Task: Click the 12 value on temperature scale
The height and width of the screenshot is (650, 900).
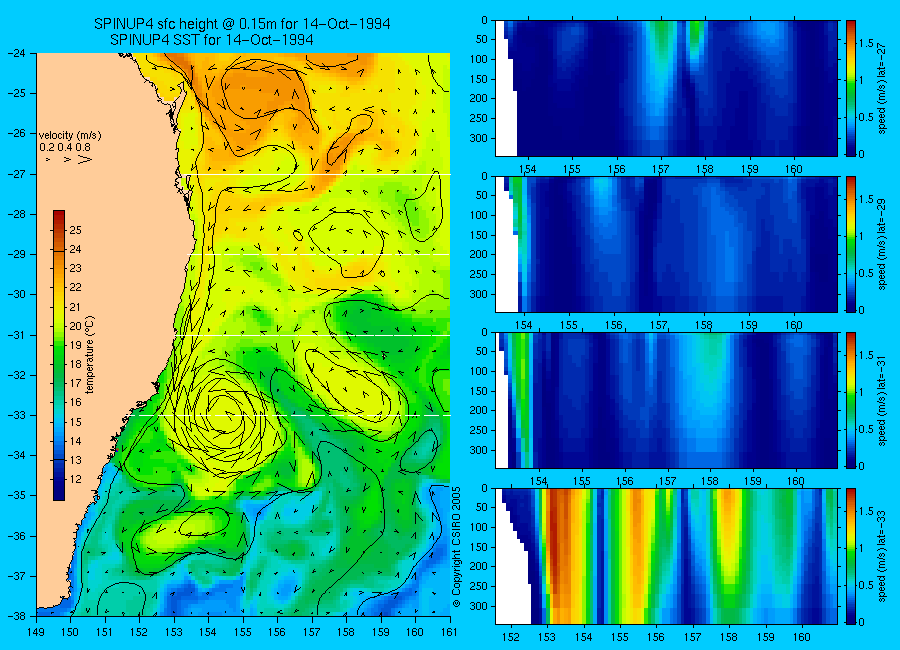Action: point(75,479)
